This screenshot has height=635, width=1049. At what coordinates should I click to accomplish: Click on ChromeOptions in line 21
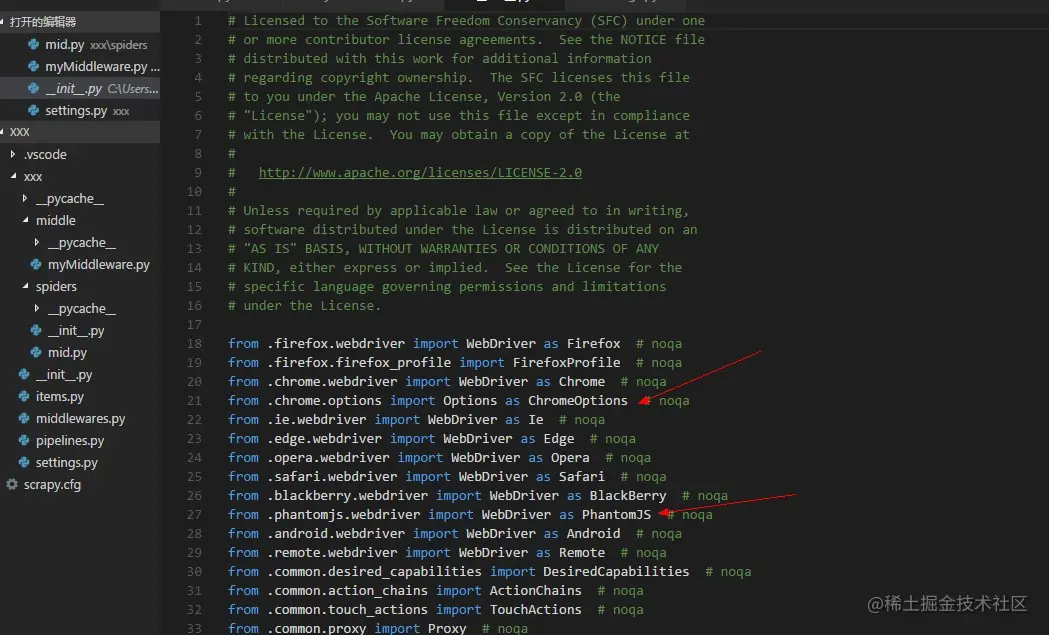pos(577,401)
